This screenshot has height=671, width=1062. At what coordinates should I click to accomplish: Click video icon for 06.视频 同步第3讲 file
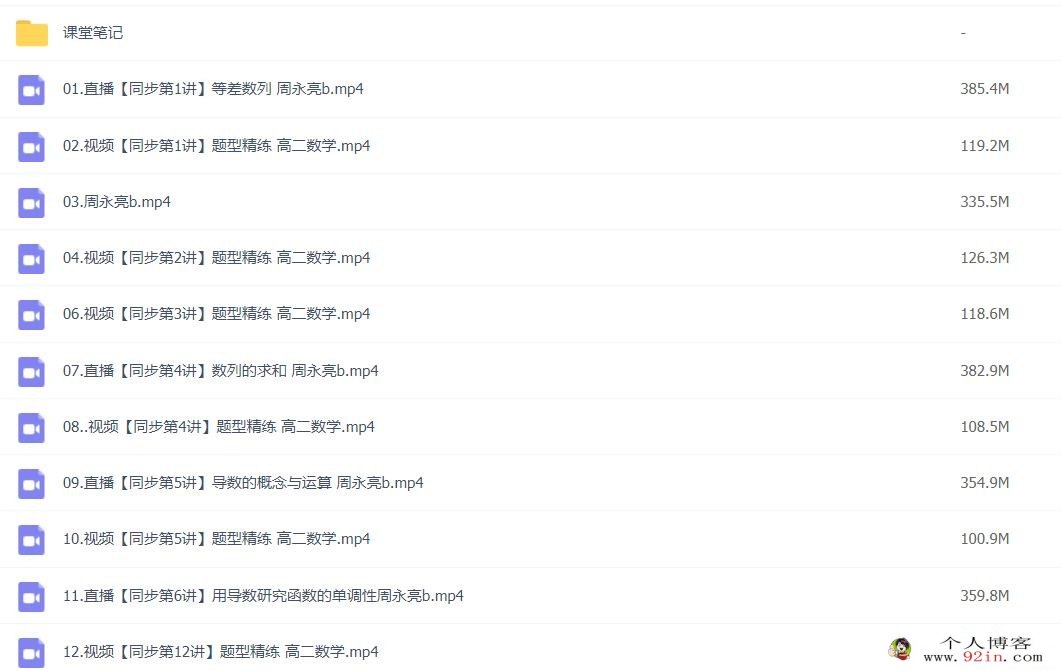(x=31, y=315)
